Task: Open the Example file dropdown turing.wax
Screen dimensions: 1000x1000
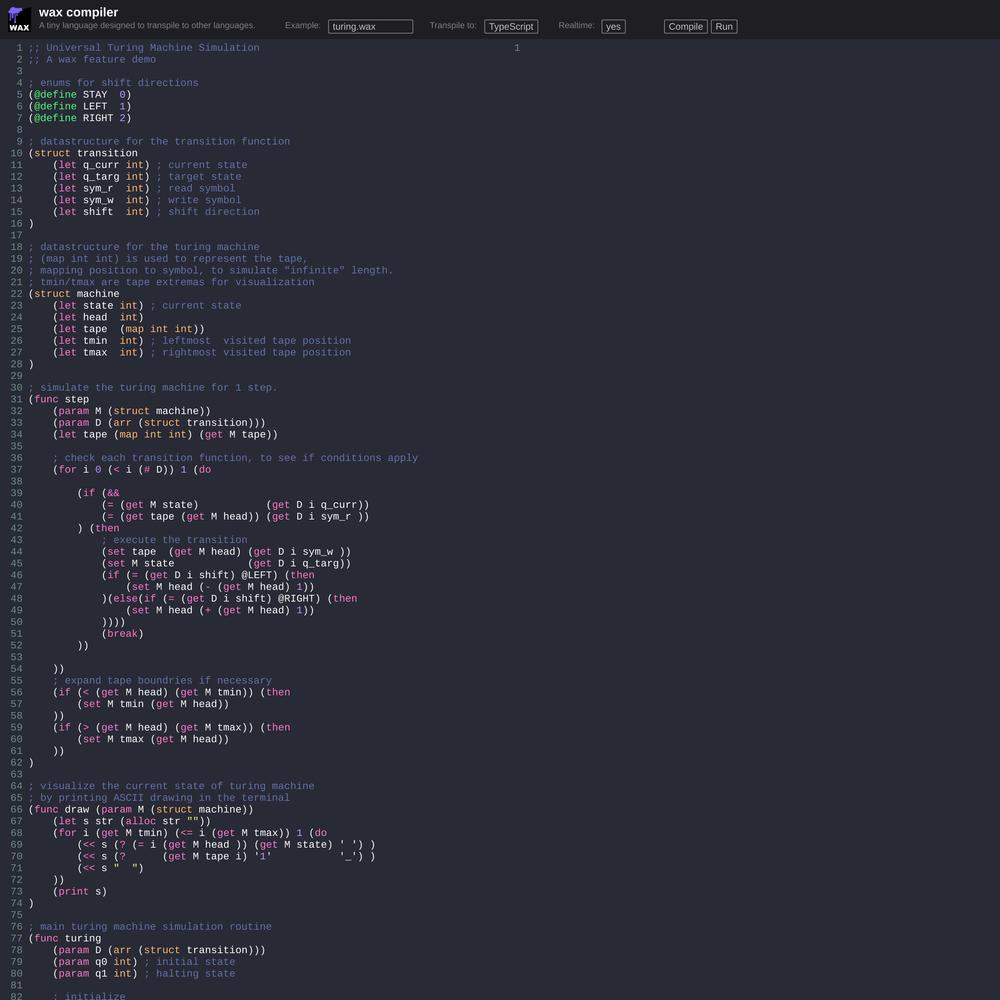Action: coord(371,26)
